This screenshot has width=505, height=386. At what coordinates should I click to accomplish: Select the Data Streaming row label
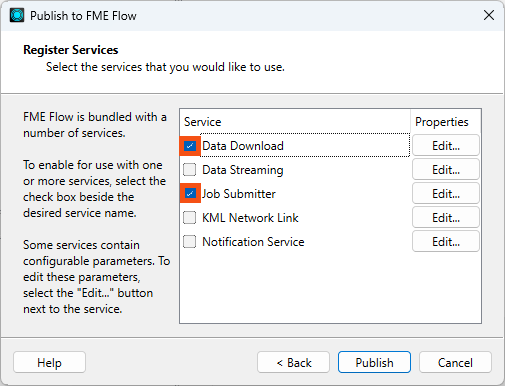[243, 170]
